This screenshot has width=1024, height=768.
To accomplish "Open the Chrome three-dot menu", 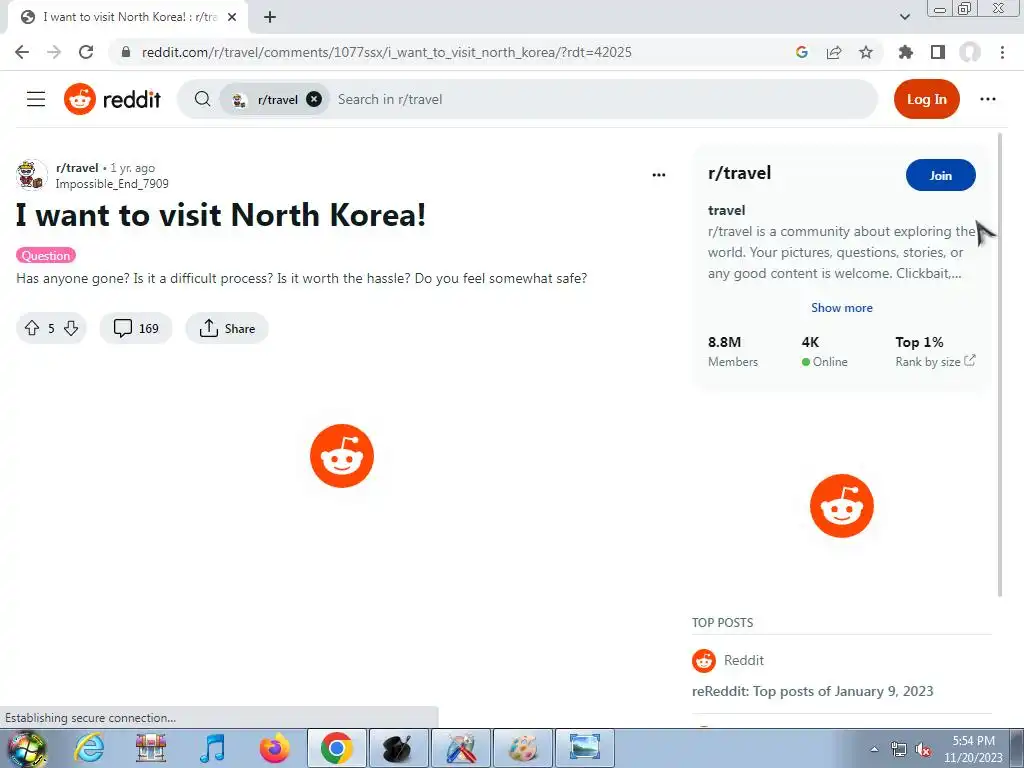I will click(x=1002, y=52).
